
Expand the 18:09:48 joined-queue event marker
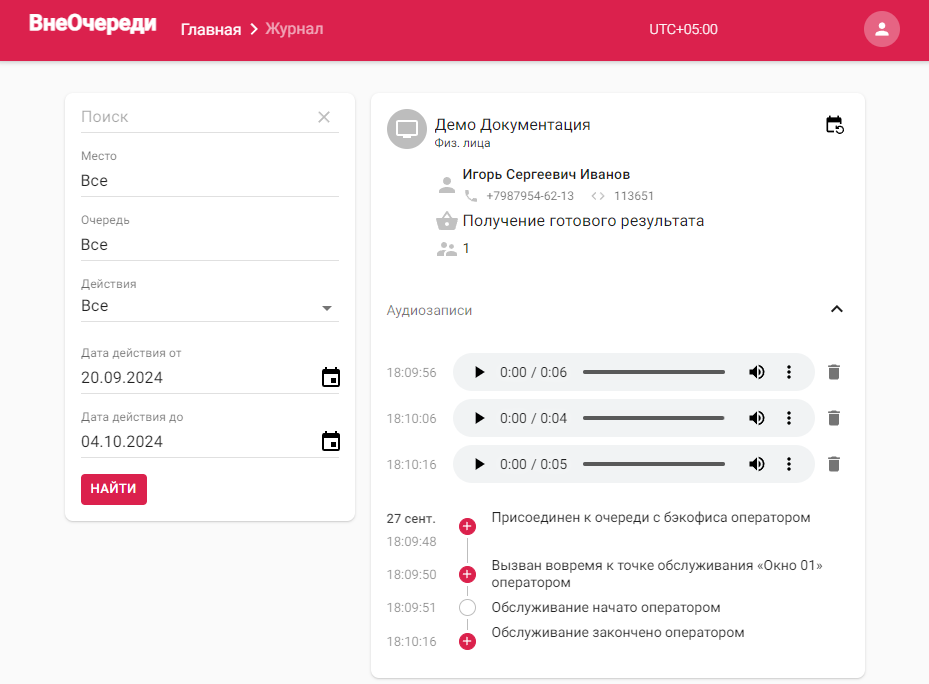[x=467, y=526]
